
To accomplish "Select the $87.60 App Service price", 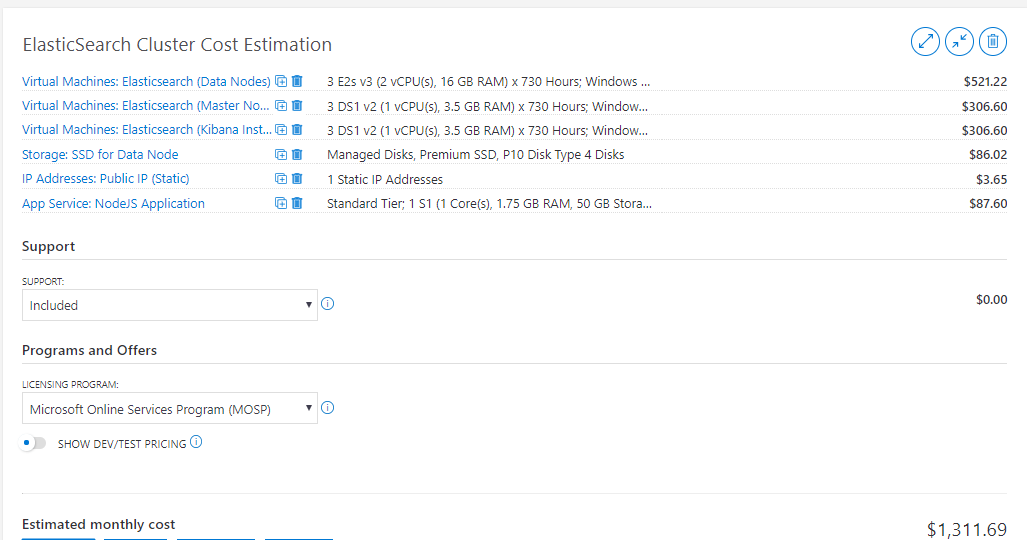I will coord(988,204).
